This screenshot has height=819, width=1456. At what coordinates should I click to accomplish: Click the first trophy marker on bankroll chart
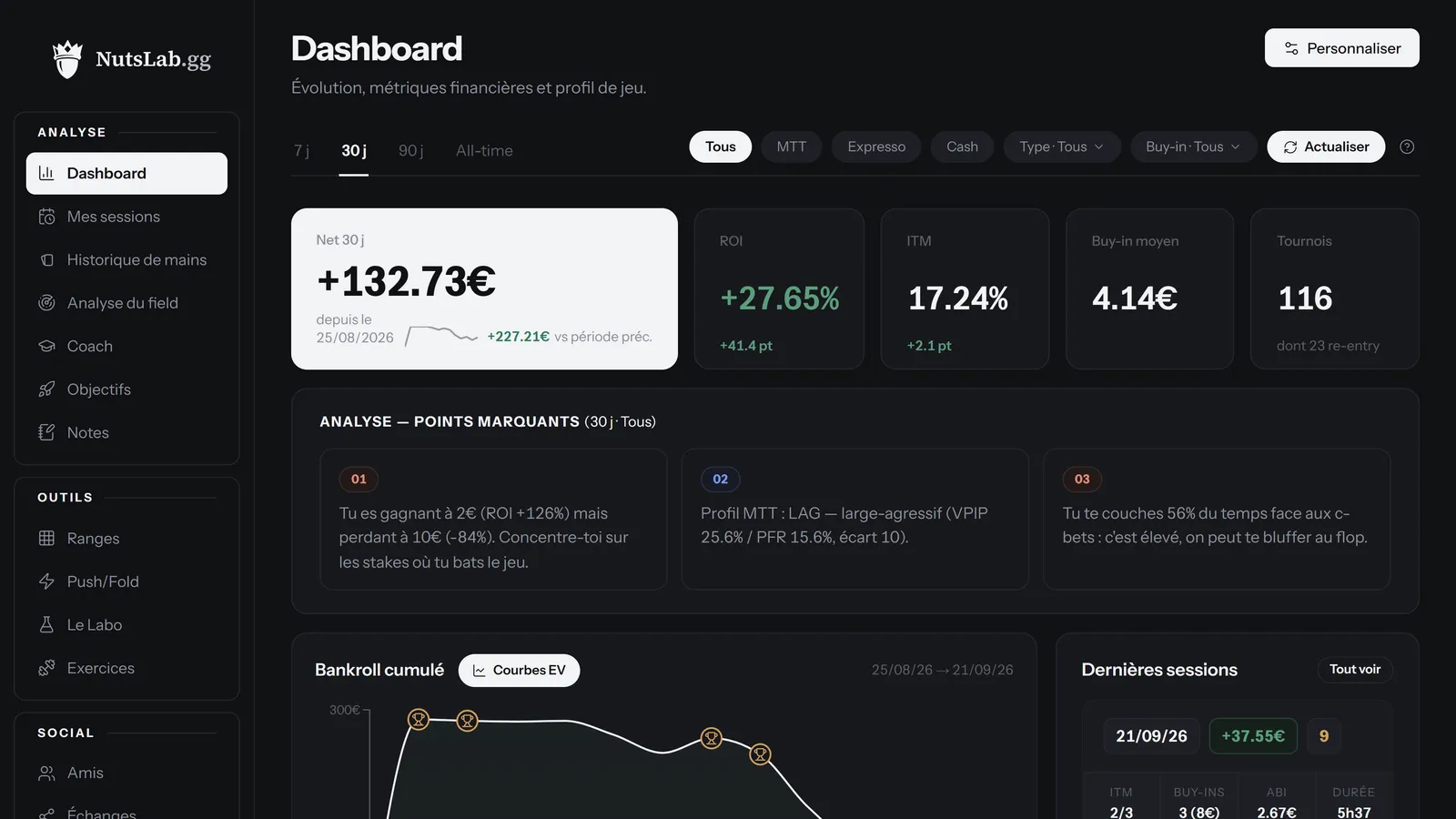[419, 720]
